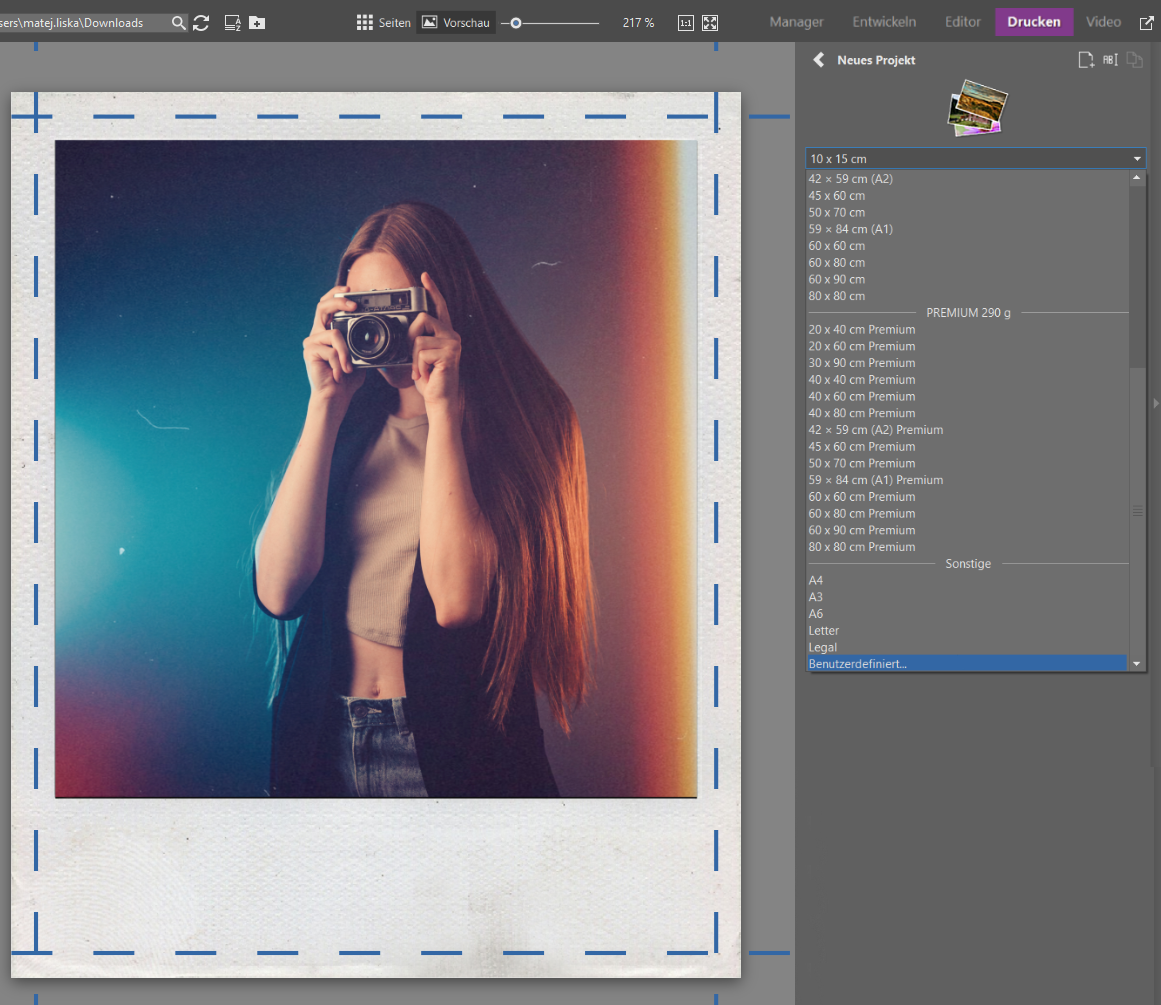The height and width of the screenshot is (1005, 1161).
Task: Click the search magnifier in path bar
Action: 178,22
